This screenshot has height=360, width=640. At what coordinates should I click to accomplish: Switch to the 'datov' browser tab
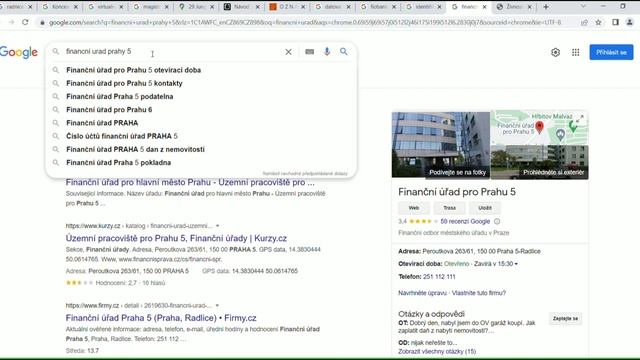pyautogui.click(x=332, y=7)
